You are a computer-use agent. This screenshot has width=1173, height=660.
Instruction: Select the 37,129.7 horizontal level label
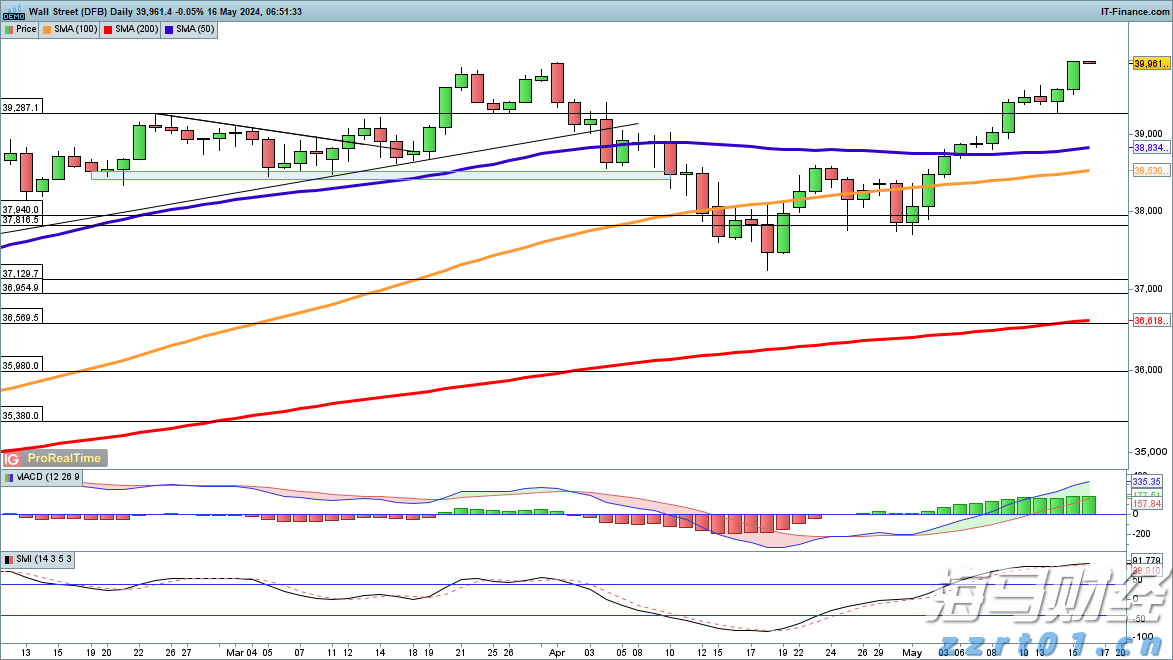pyautogui.click(x=21, y=273)
